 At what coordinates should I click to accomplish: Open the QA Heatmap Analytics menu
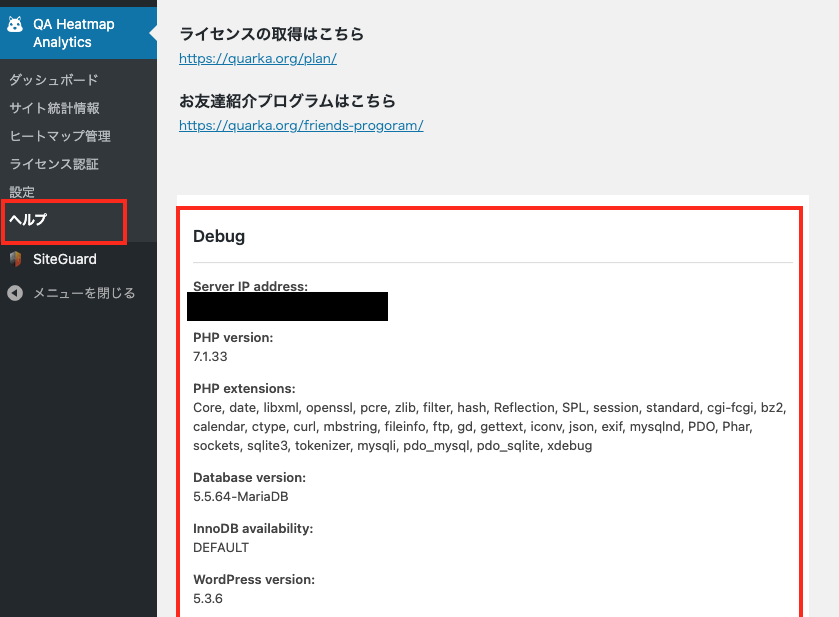coord(78,33)
